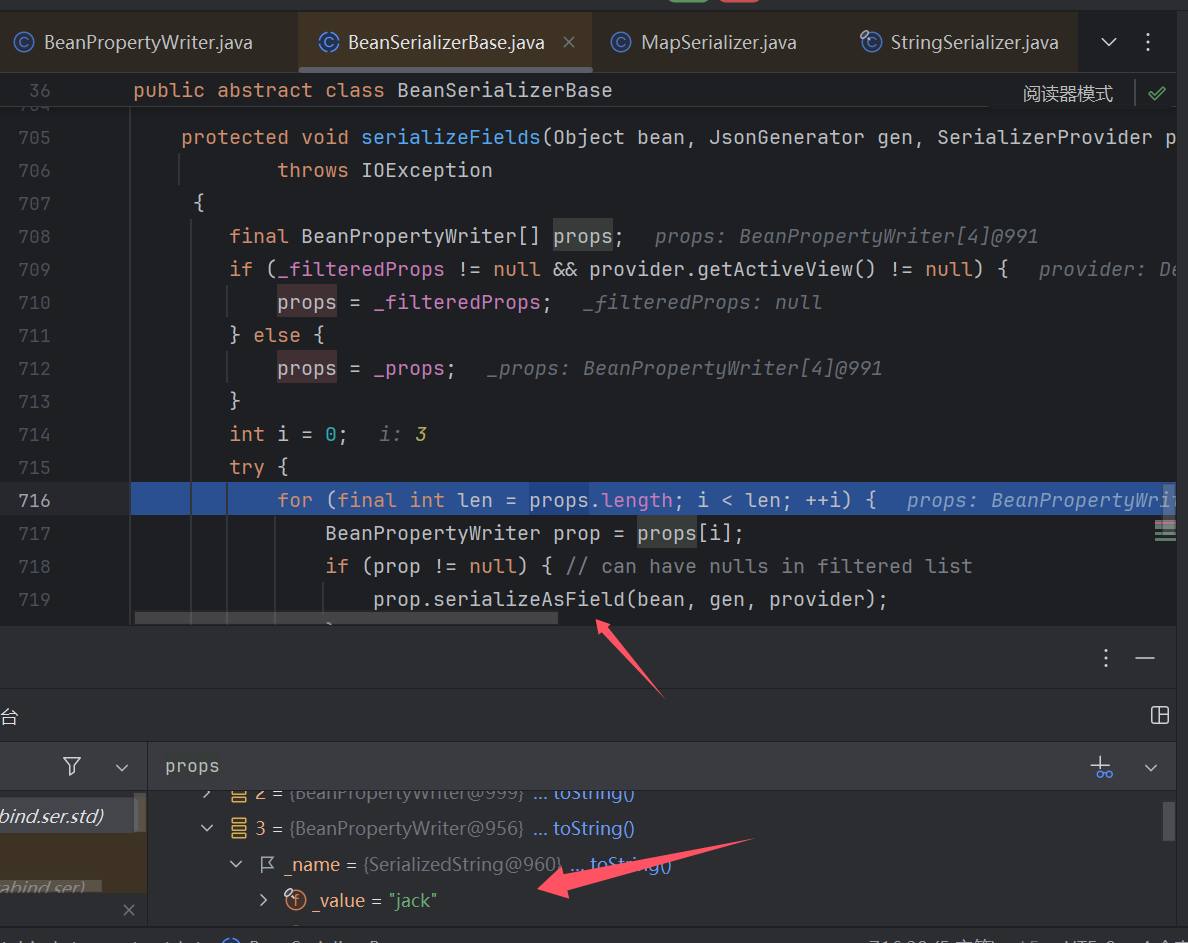
Task: Select the BeanSerializerBase.java tab
Action: click(446, 42)
